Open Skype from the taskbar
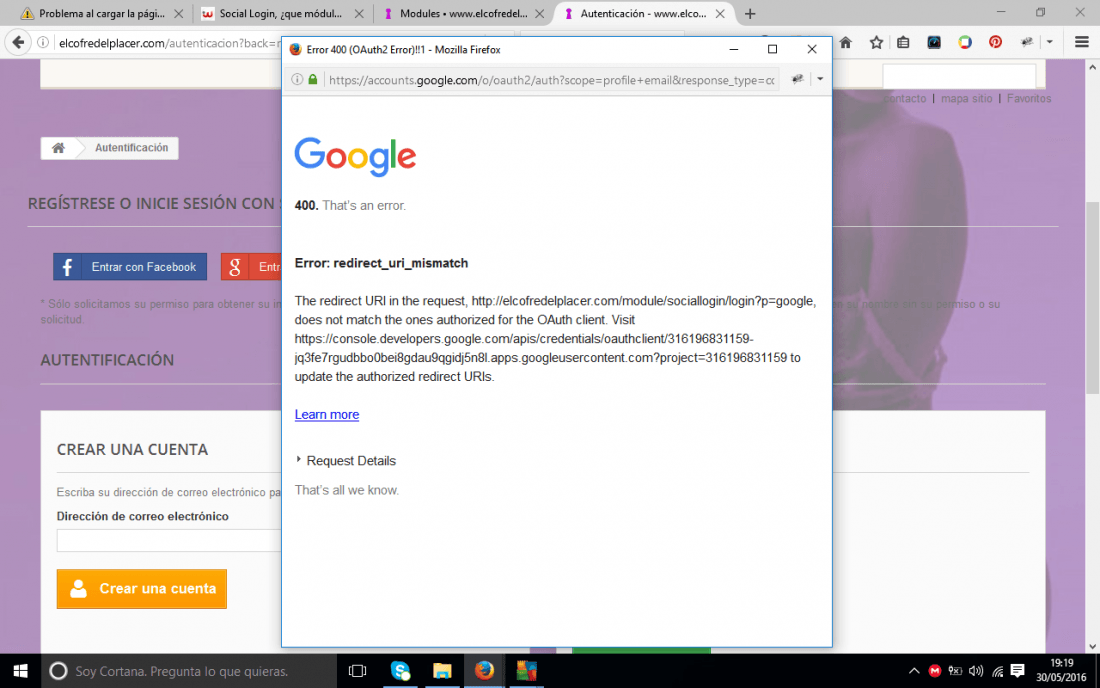Screen dimensions: 1100x688 [400, 671]
